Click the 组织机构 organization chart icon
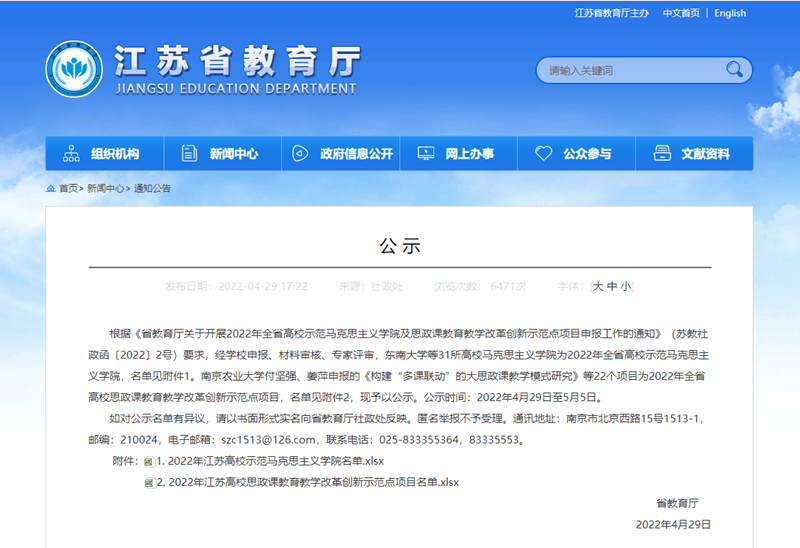This screenshot has height=548, width=800. pyautogui.click(x=71, y=153)
